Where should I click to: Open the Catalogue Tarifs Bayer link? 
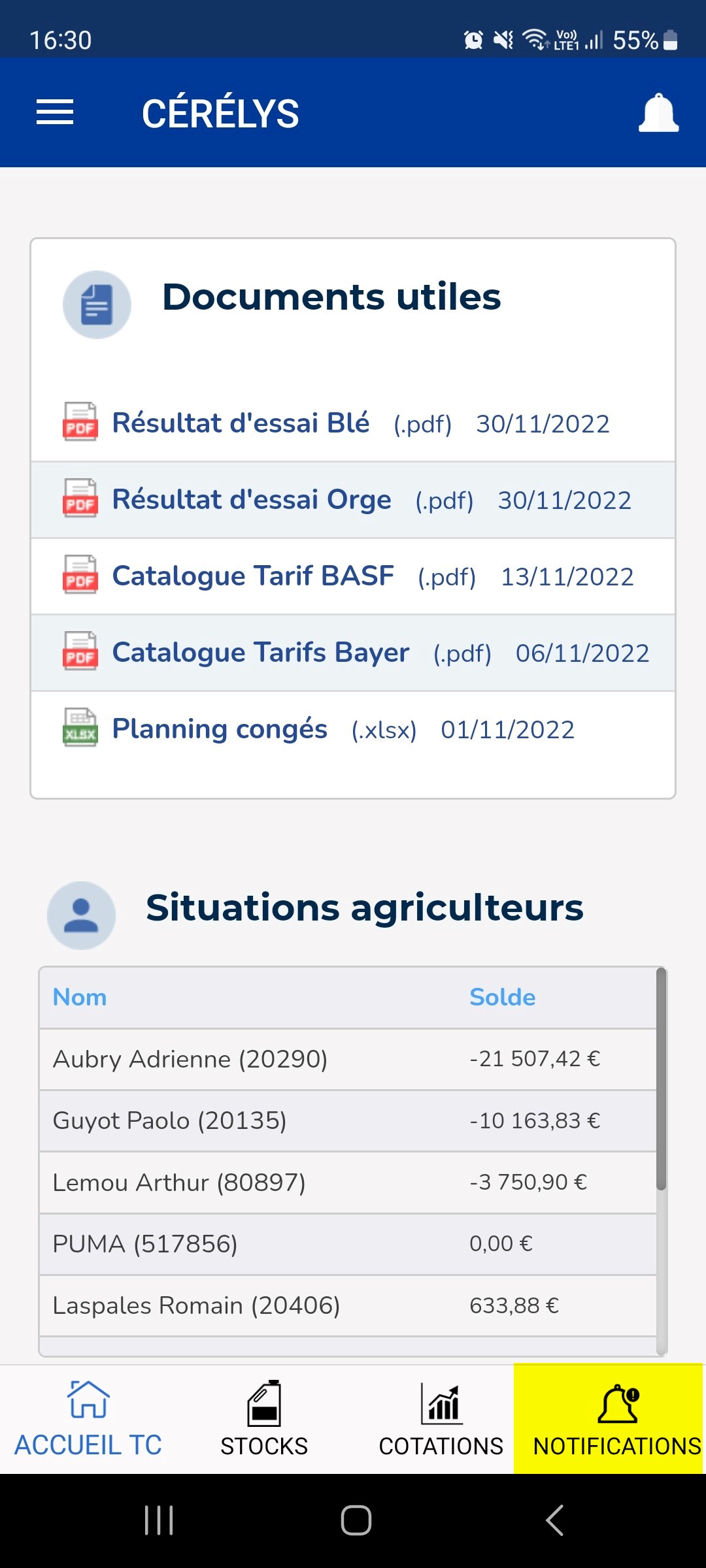point(261,653)
